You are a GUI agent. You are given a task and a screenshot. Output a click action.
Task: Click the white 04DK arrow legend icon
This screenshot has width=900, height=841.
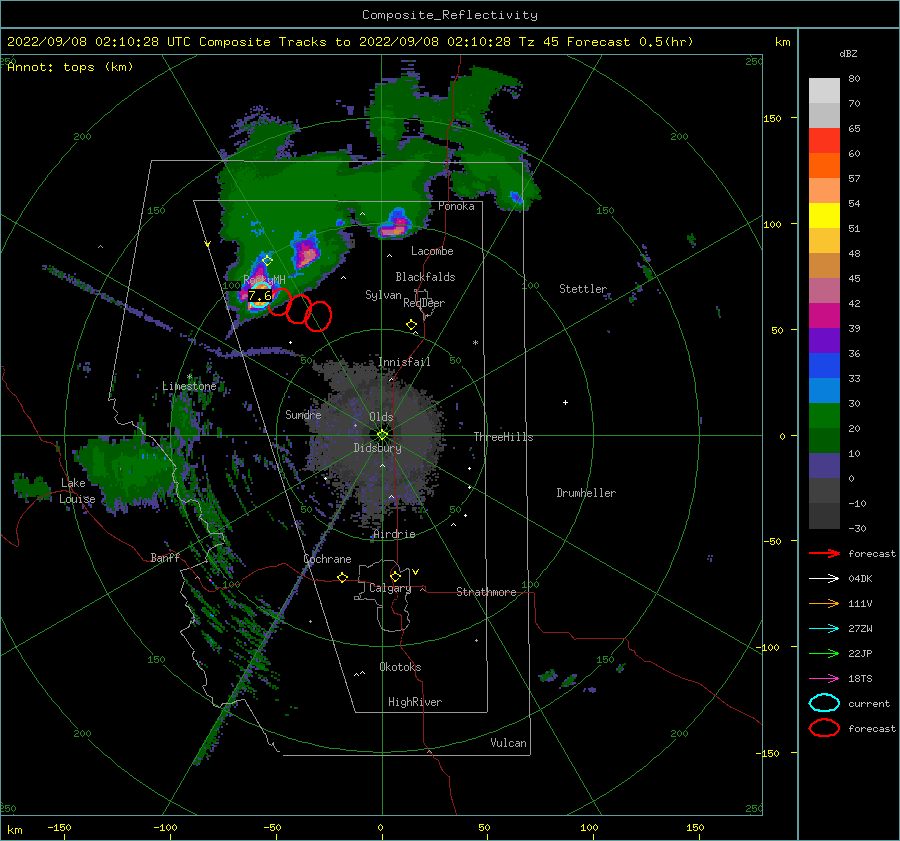click(824, 578)
